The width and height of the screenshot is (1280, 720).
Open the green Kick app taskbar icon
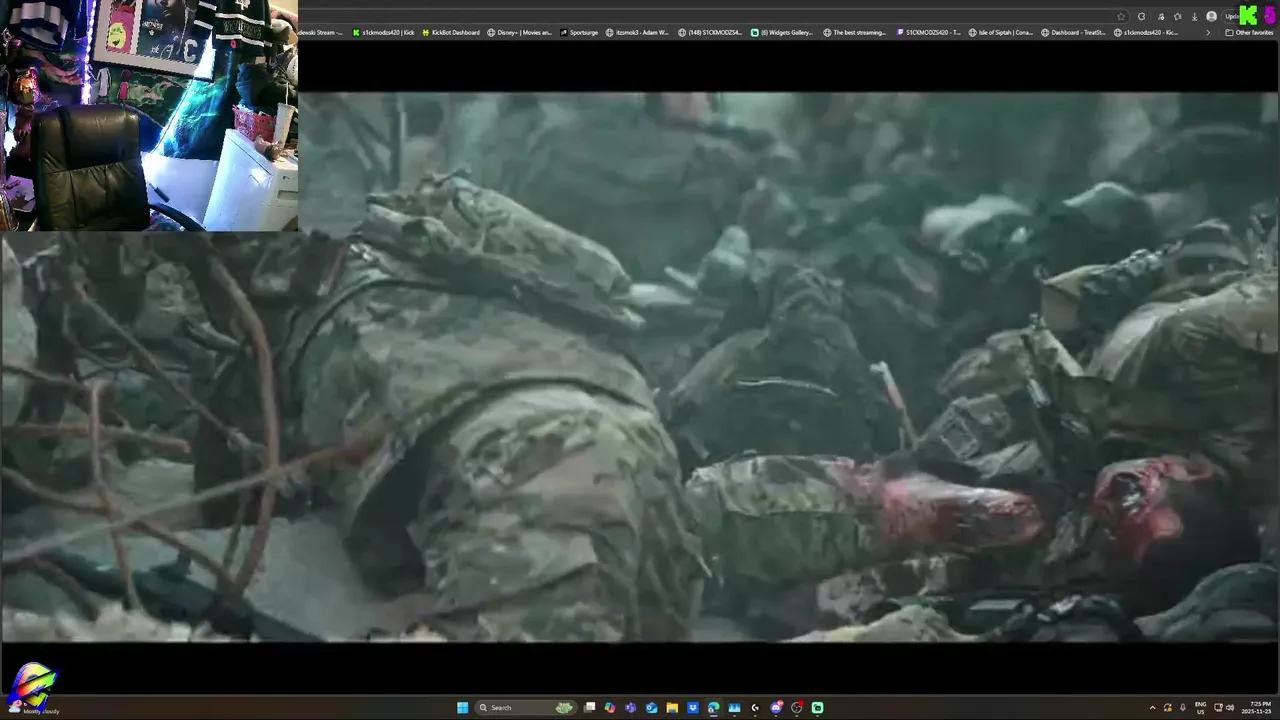817,707
